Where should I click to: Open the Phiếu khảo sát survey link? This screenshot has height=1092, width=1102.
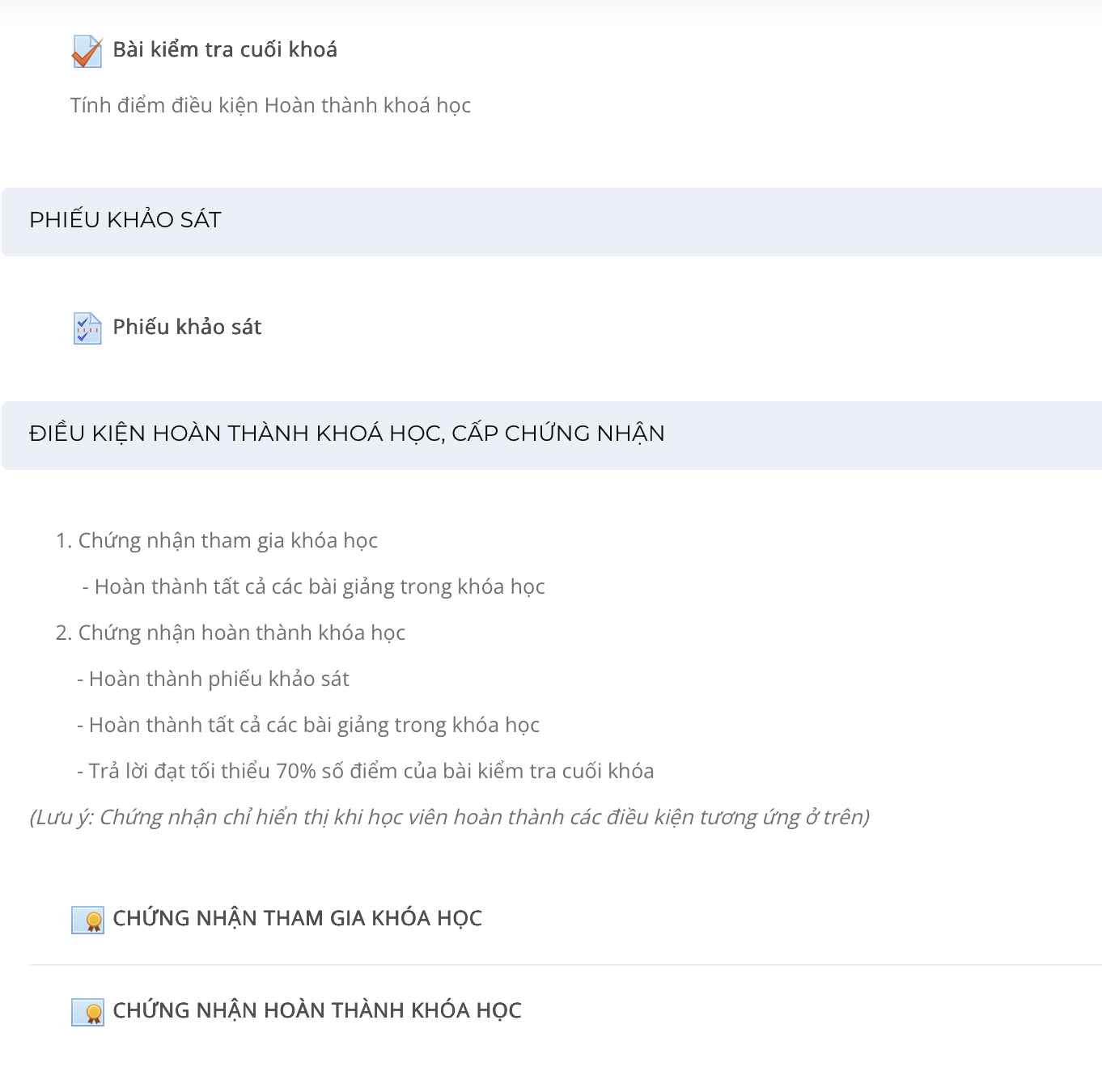click(187, 328)
